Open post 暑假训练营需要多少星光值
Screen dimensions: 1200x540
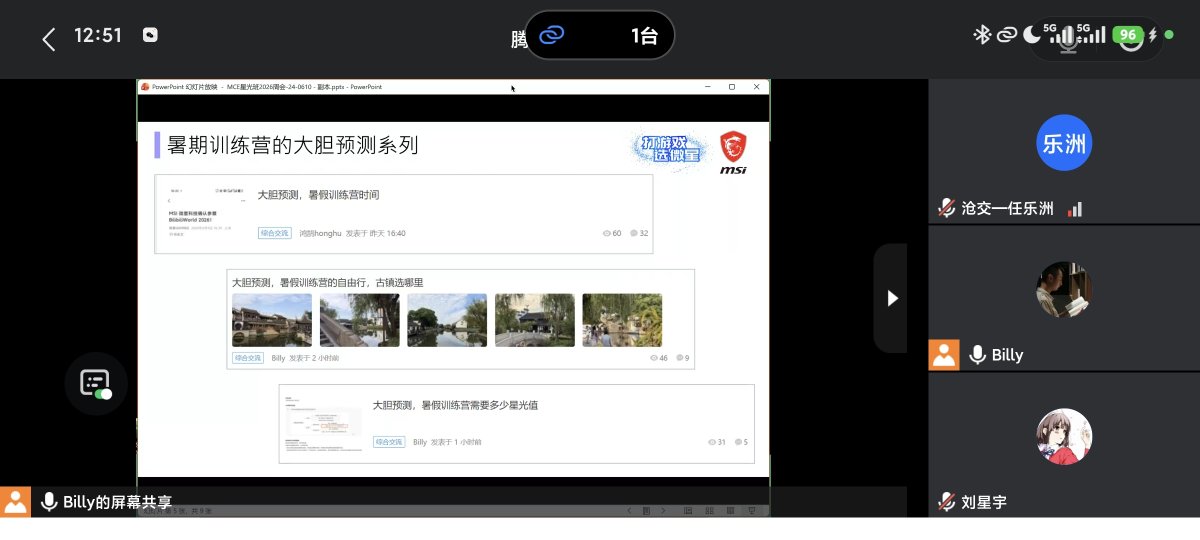455,406
